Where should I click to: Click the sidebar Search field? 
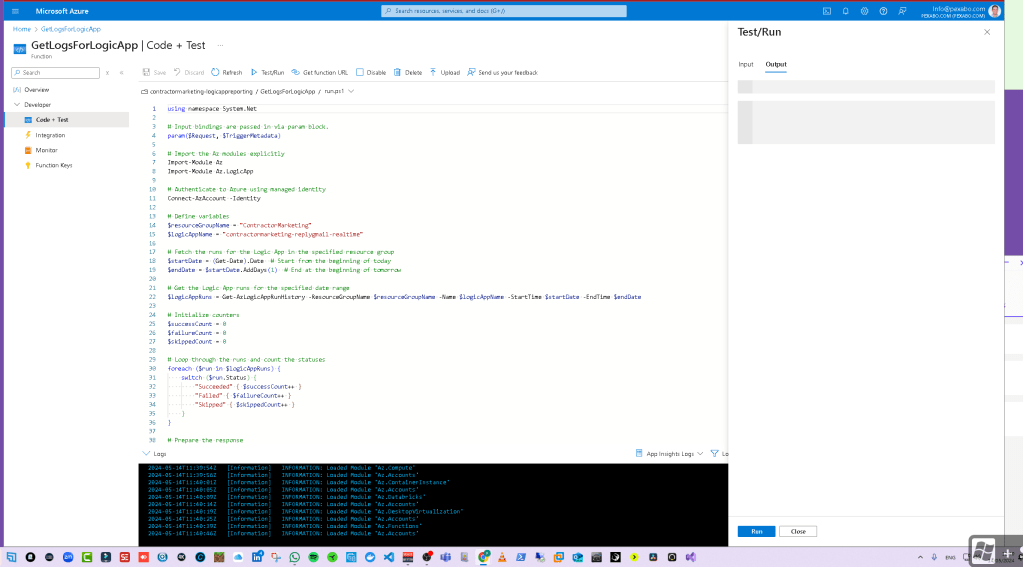(55, 72)
